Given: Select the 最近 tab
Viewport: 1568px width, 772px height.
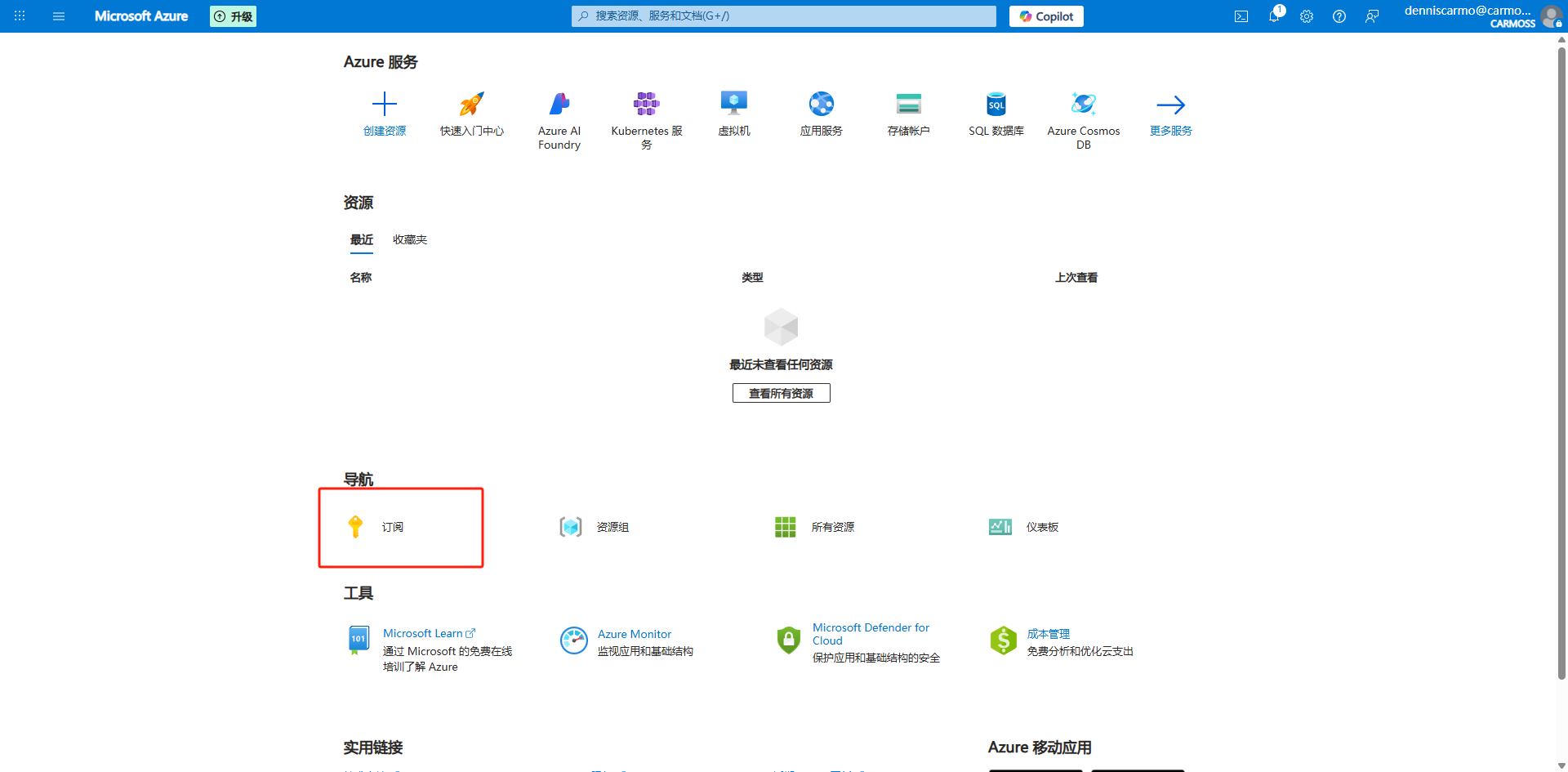Looking at the screenshot, I should pyautogui.click(x=361, y=239).
